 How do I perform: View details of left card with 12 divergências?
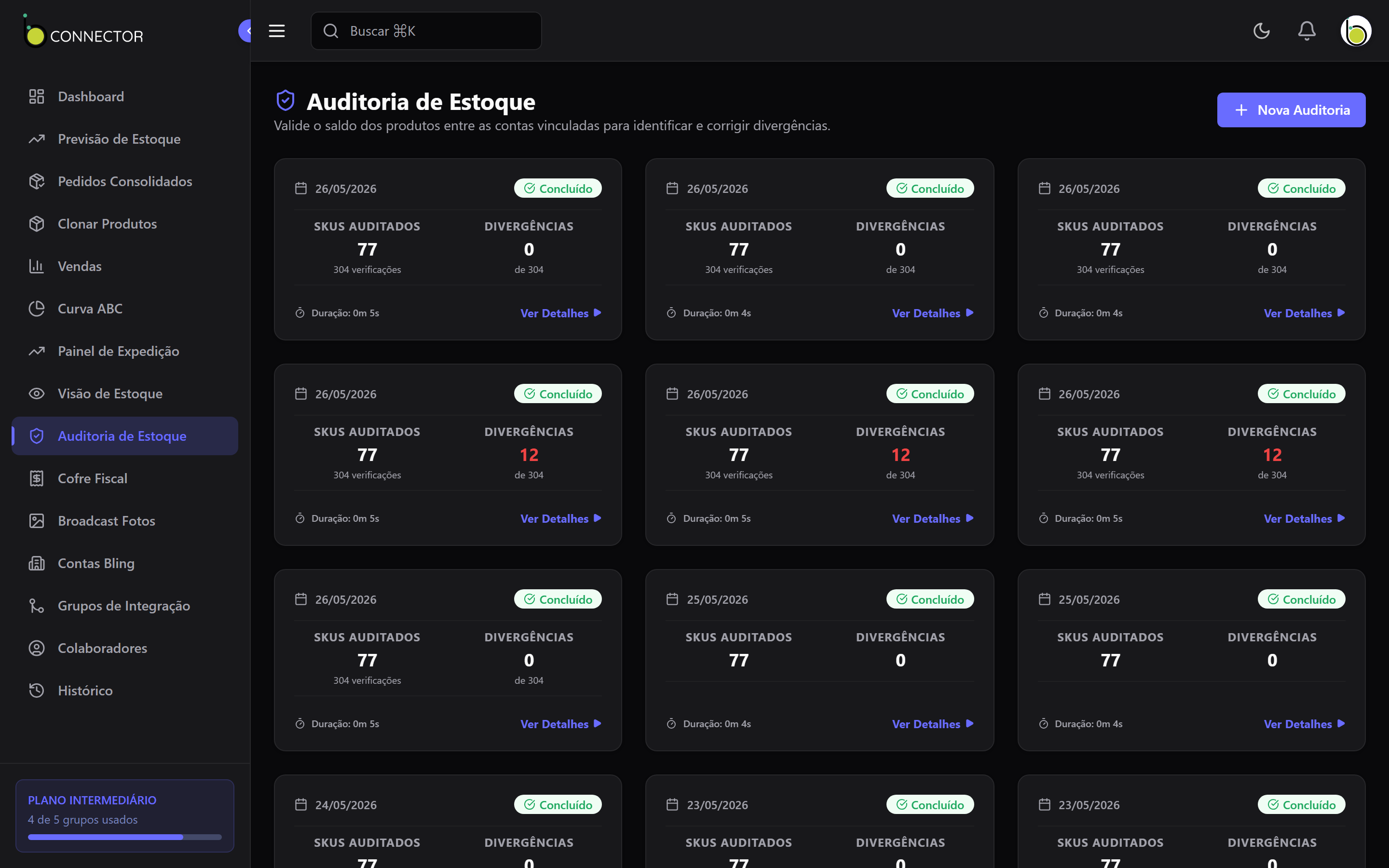pyautogui.click(x=561, y=519)
